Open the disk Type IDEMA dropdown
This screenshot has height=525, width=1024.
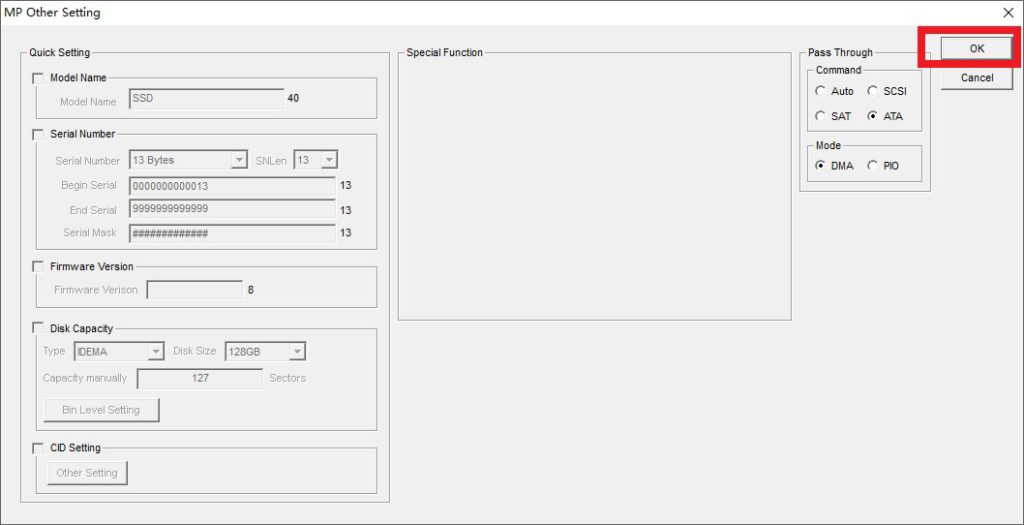pyautogui.click(x=155, y=351)
